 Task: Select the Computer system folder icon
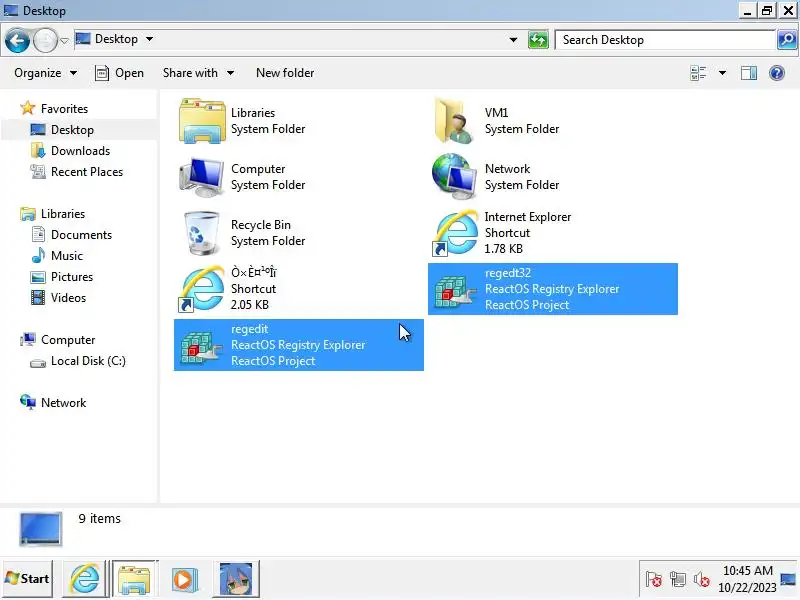pos(202,177)
